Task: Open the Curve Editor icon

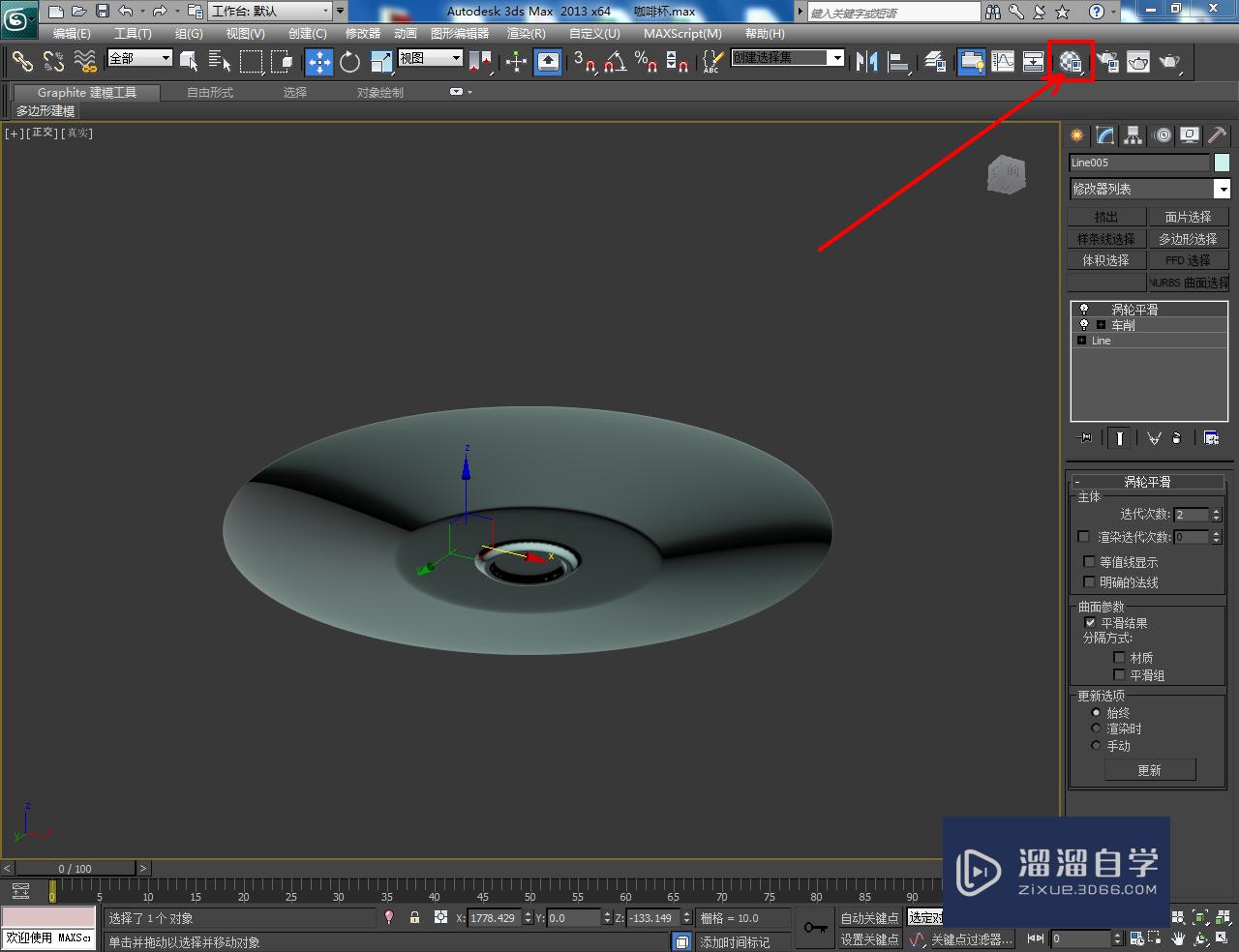Action: point(1003,61)
